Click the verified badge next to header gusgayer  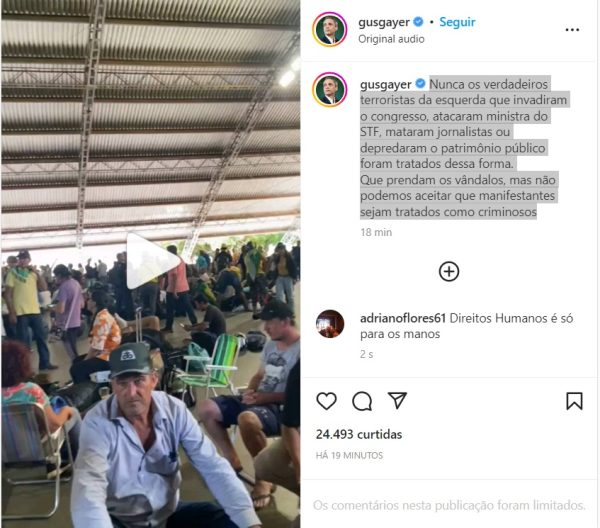pyautogui.click(x=419, y=22)
